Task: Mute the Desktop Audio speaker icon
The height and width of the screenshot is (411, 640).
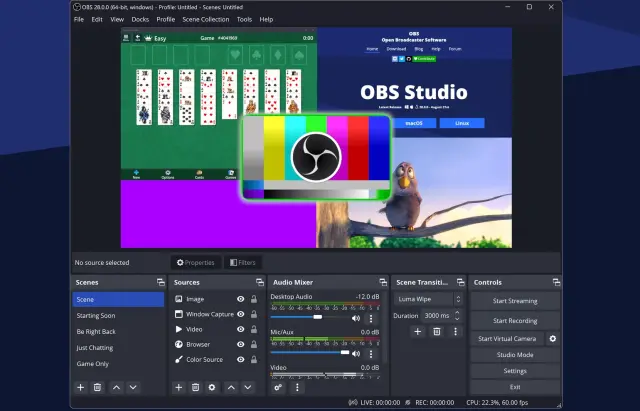Action: point(356,318)
